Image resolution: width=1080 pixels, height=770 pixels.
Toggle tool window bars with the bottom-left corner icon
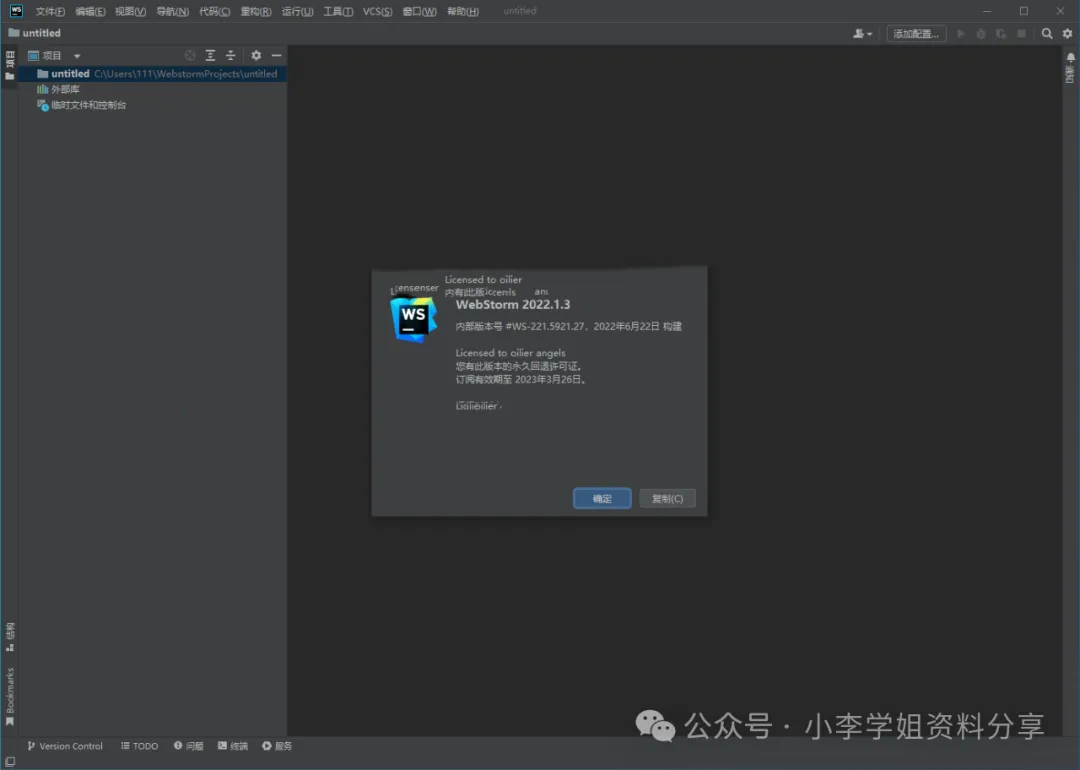pos(10,762)
